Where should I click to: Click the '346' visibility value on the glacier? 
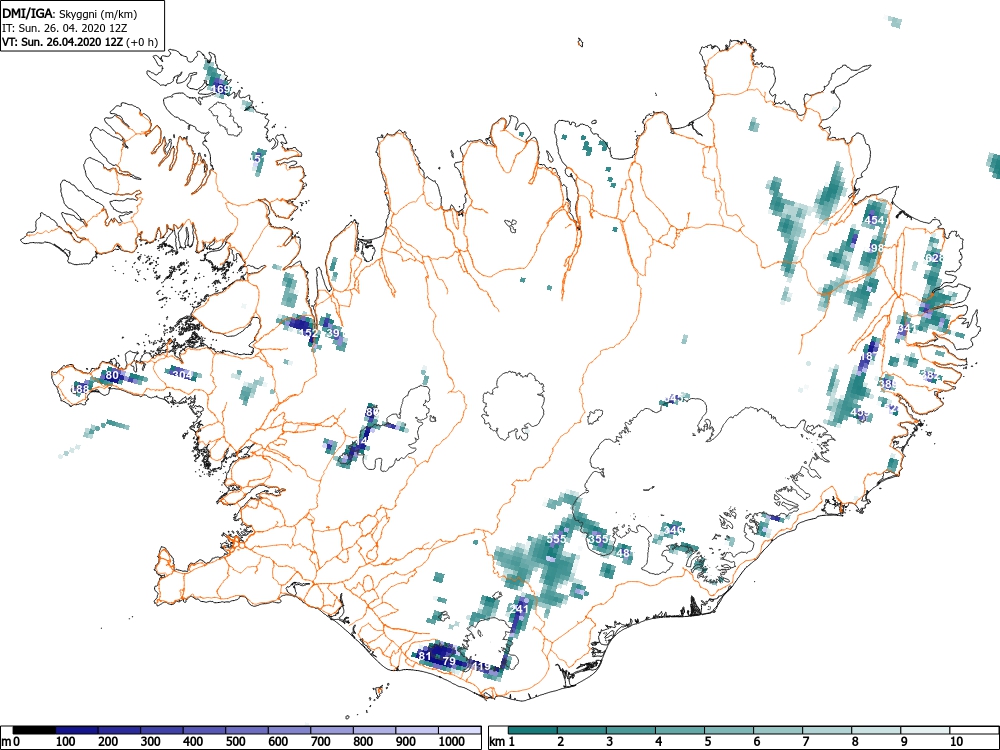click(673, 530)
